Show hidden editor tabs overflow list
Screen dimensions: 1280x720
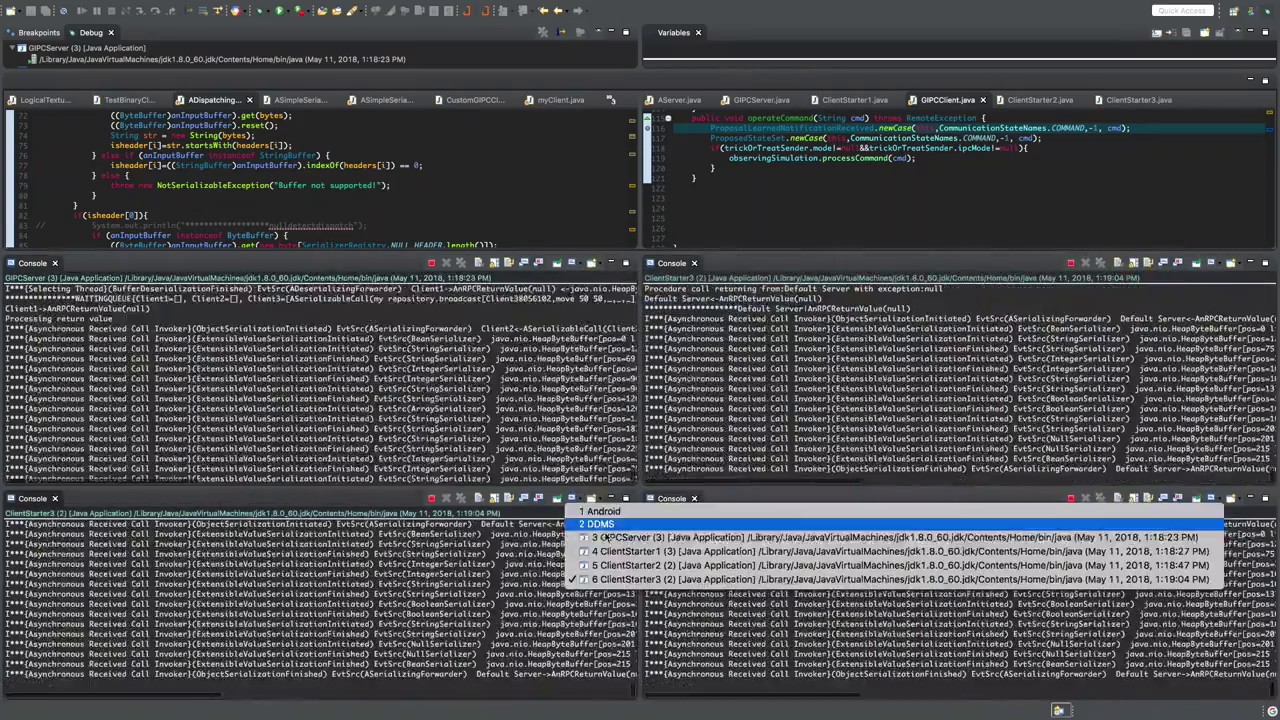tap(610, 100)
